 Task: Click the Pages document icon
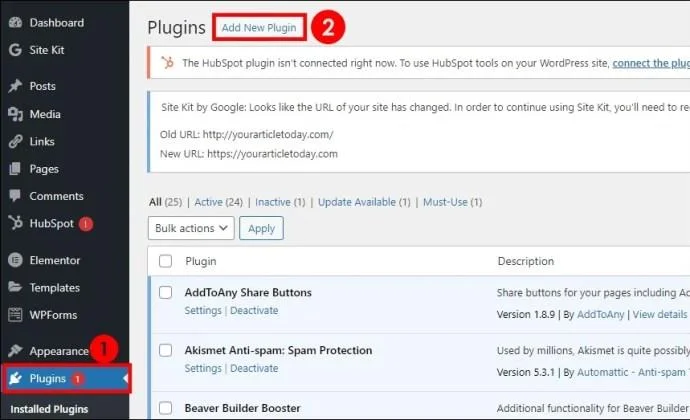(x=15, y=169)
